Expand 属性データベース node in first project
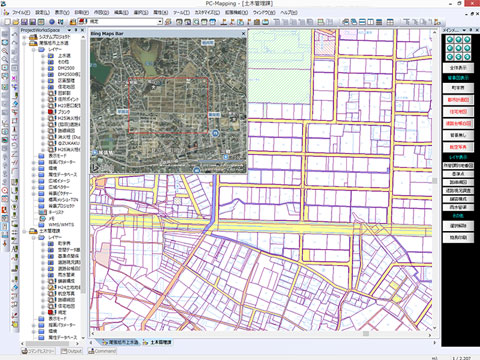The height and width of the screenshot is (360, 480). tap(33, 175)
